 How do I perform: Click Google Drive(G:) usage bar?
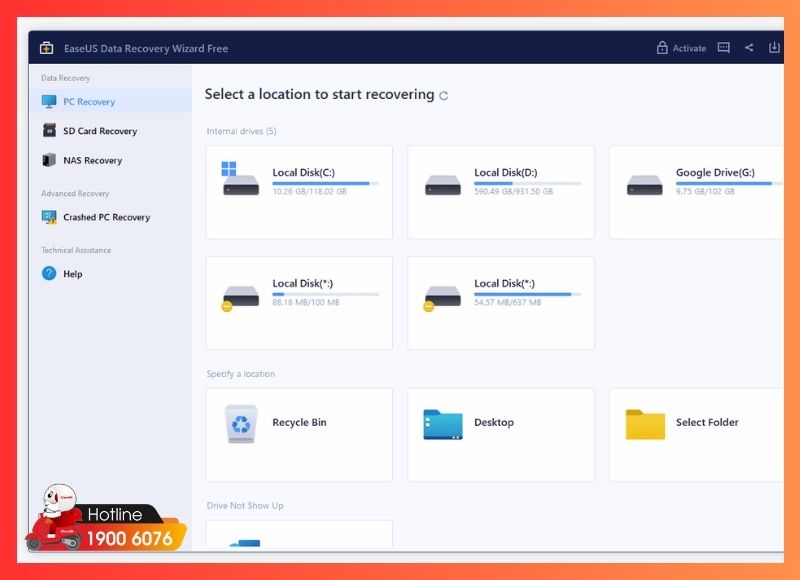[729, 183]
